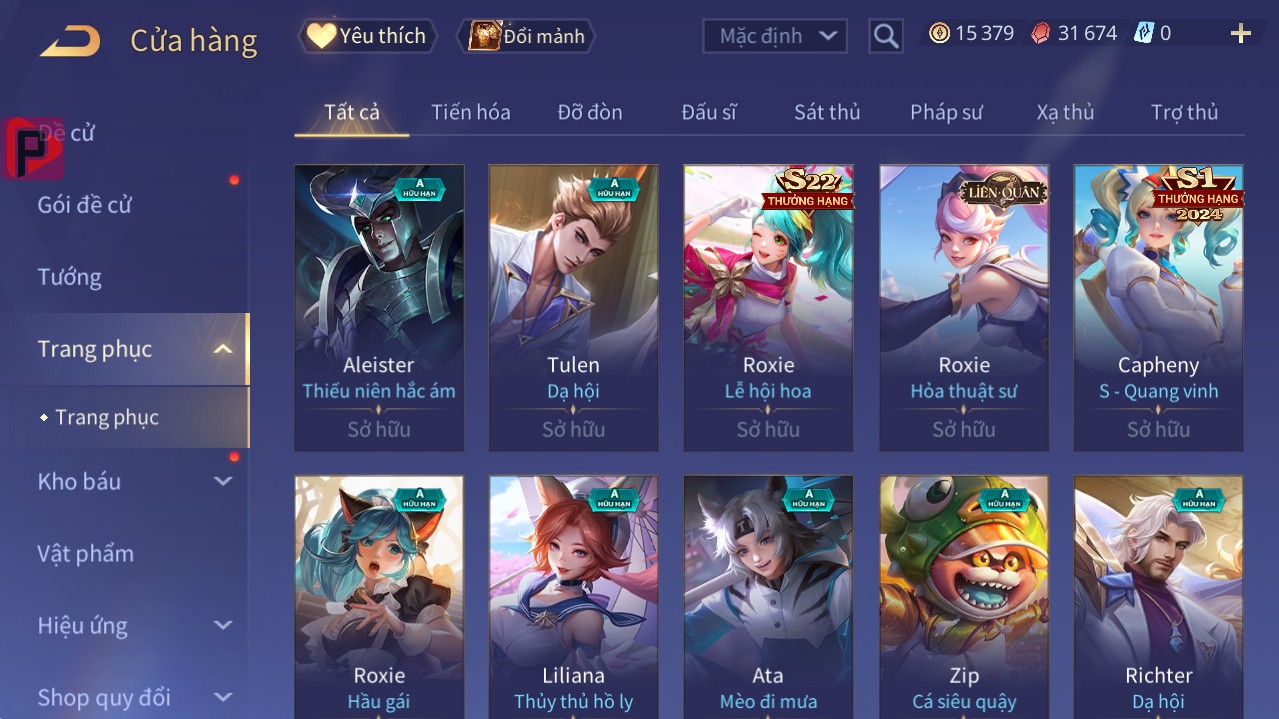1279x719 pixels.
Task: Click the back arrow icon
Action: tap(70, 41)
